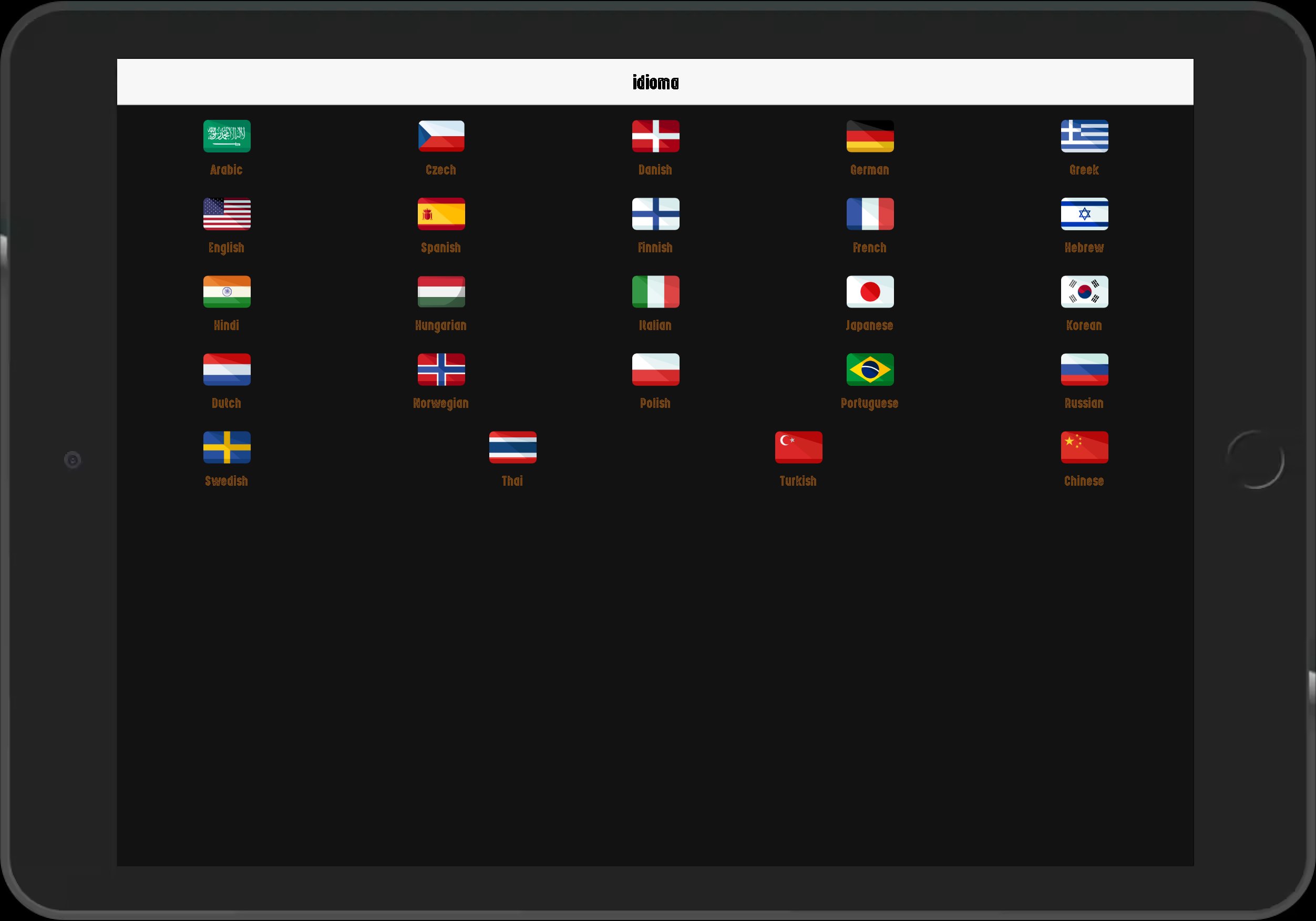Tap the Hindi flag icon

click(227, 291)
